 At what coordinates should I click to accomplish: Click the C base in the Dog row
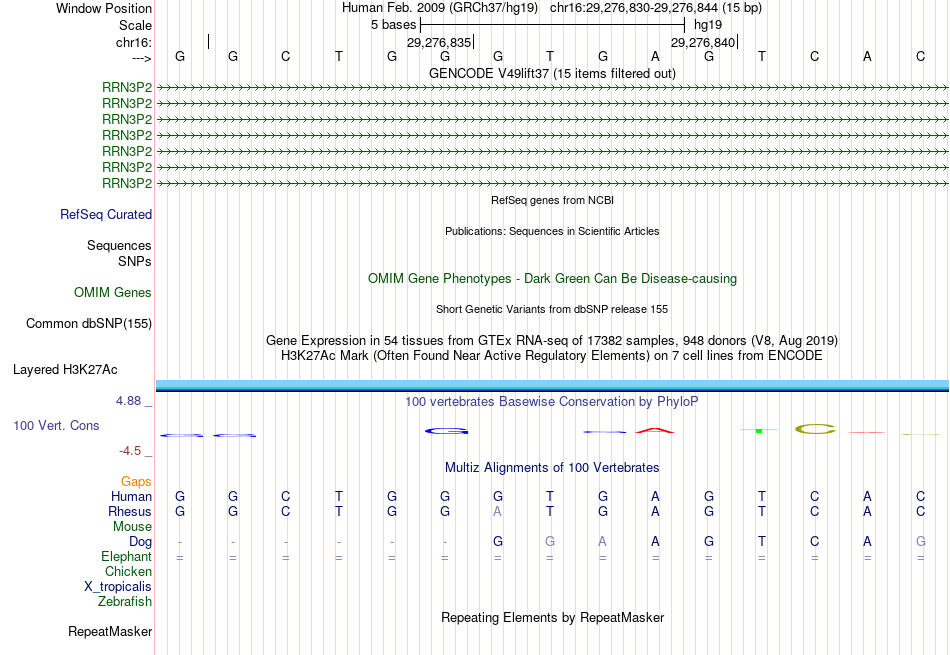(814, 542)
